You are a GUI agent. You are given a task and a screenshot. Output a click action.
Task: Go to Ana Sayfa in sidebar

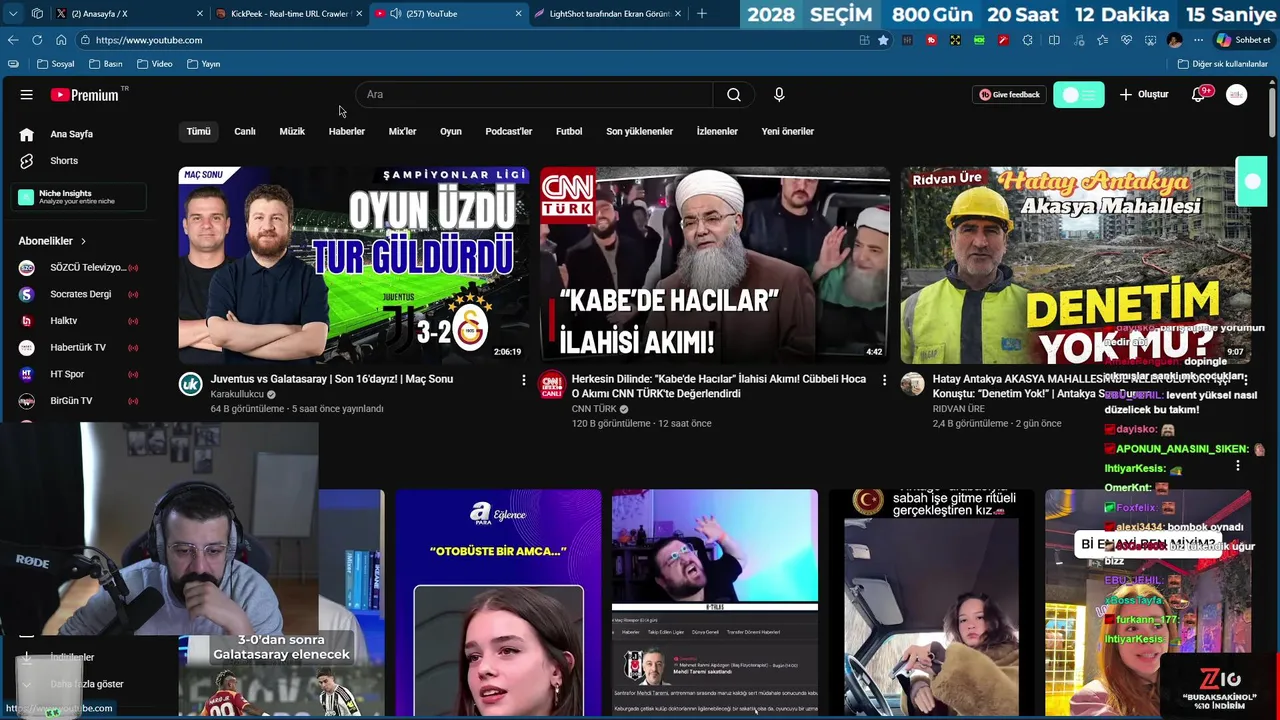point(72,134)
